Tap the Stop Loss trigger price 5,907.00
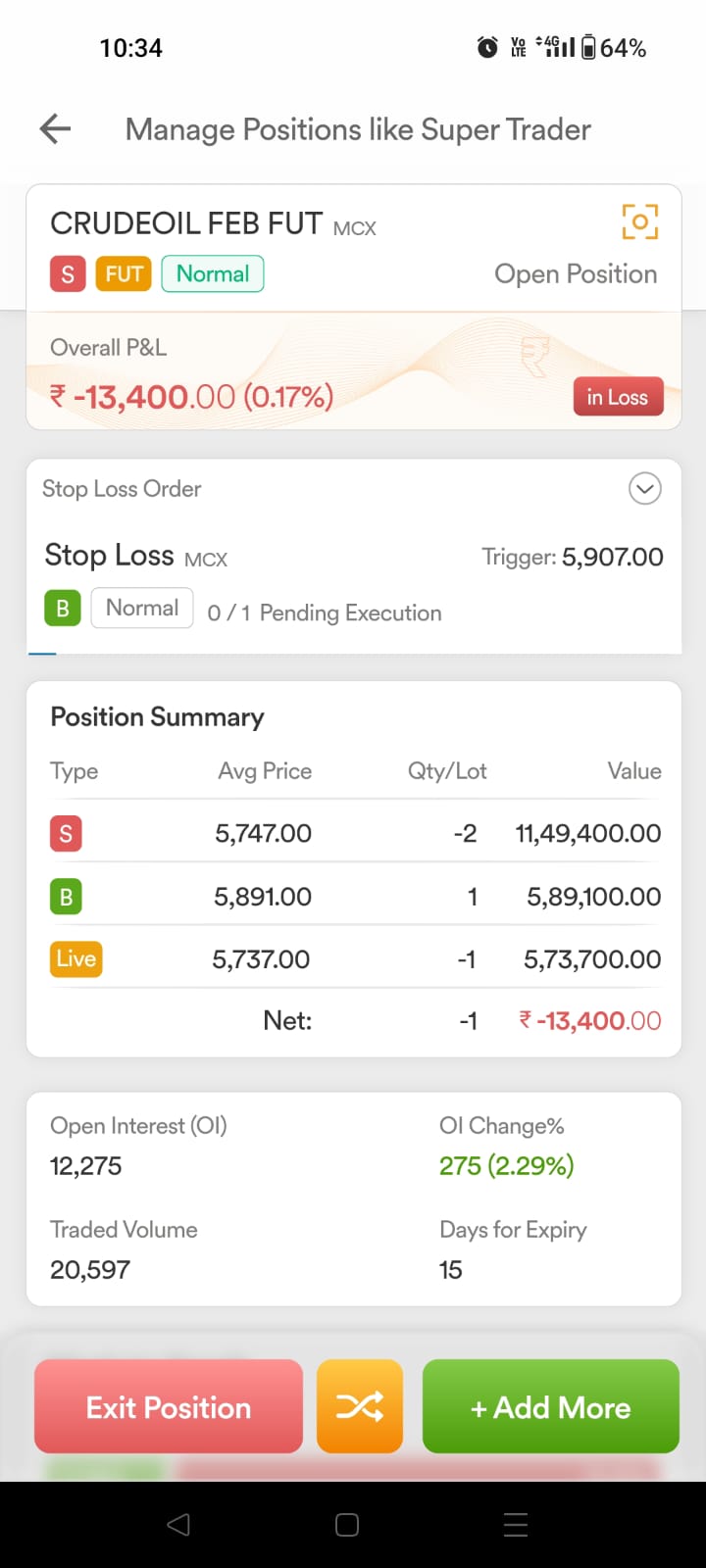Image resolution: width=706 pixels, height=1568 pixels. point(612,557)
